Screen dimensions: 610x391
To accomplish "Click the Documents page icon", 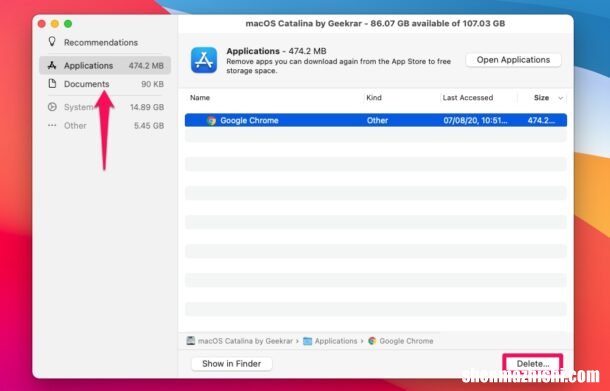I will [52, 84].
